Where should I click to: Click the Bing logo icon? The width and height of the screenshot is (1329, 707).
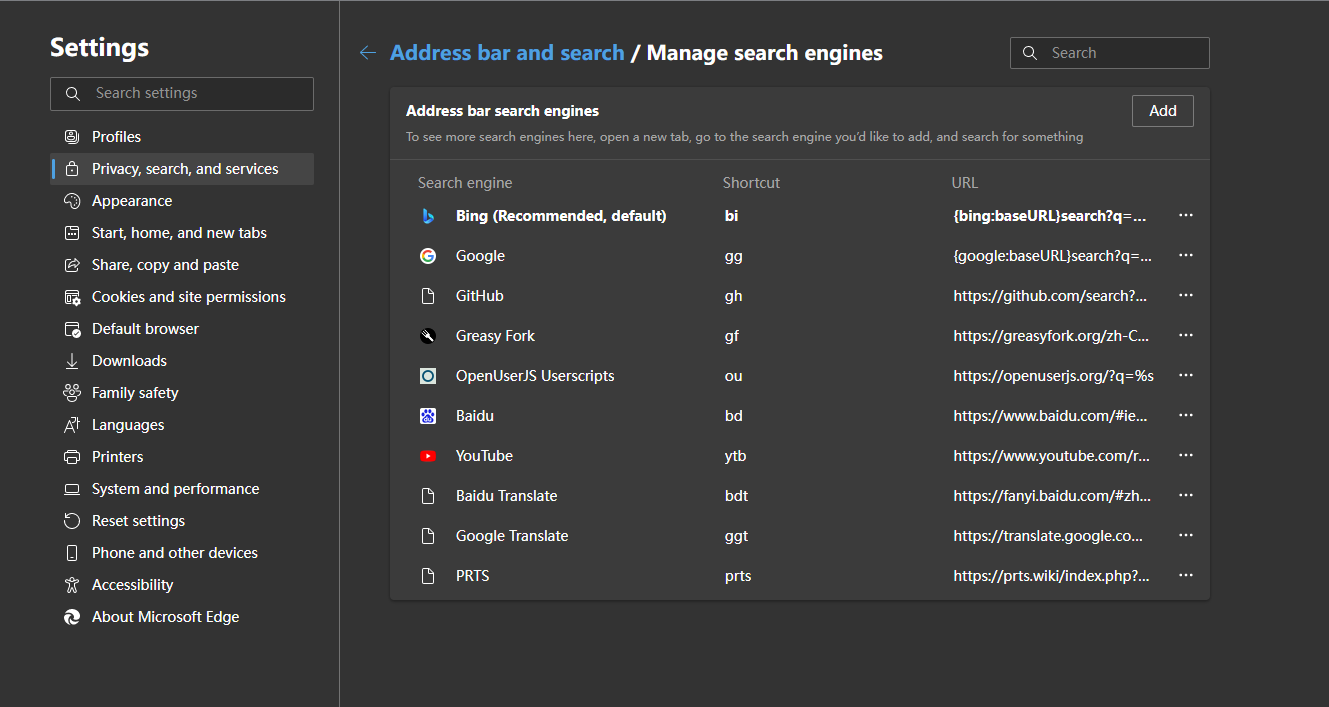[x=428, y=216]
